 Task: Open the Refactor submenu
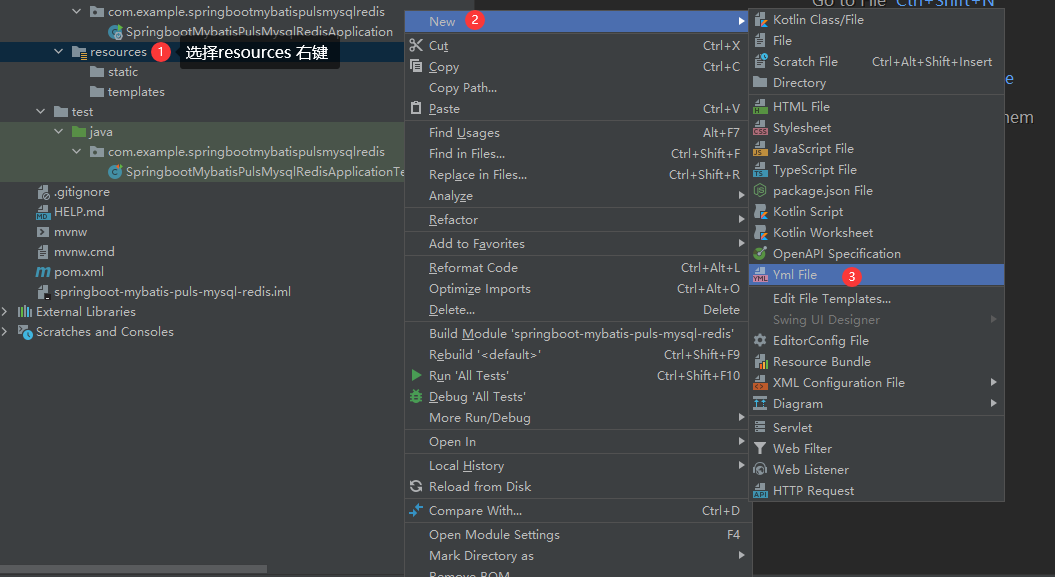tap(577, 220)
